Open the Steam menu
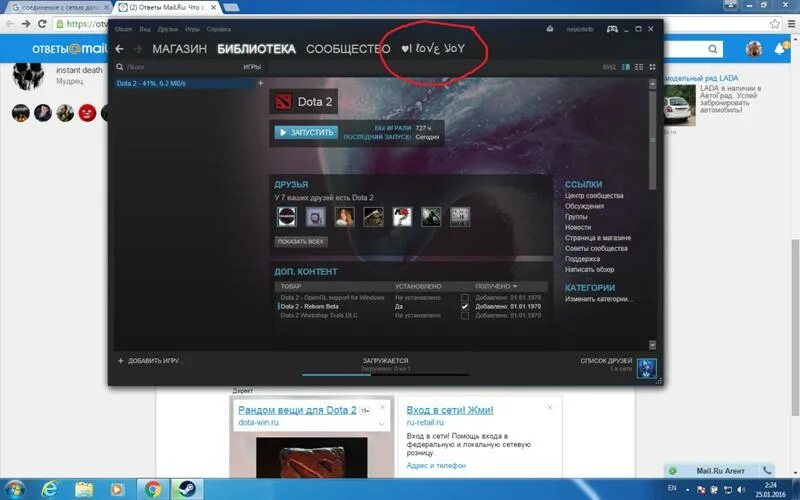Viewport: 800px width, 500px height. coord(123,29)
